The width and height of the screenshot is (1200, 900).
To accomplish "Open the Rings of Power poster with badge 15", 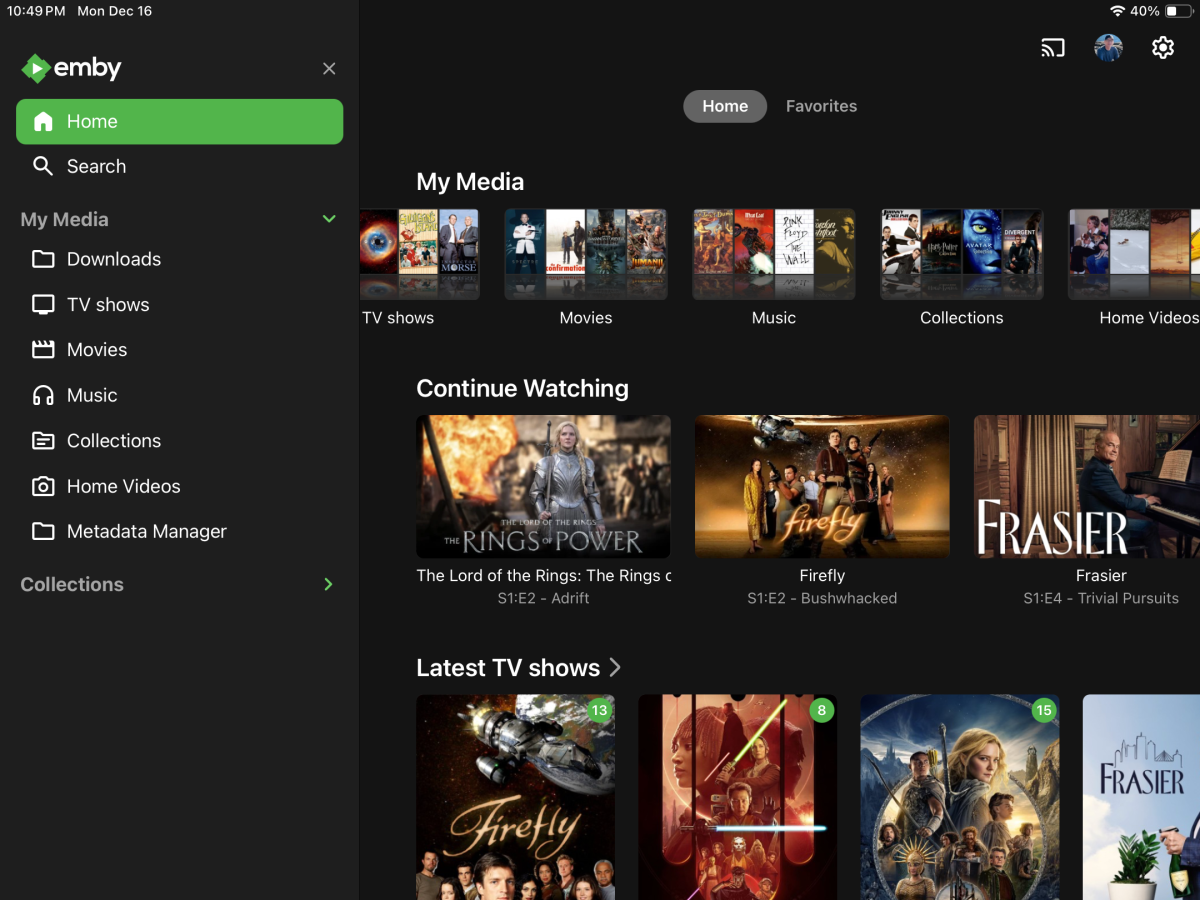I will (959, 797).
